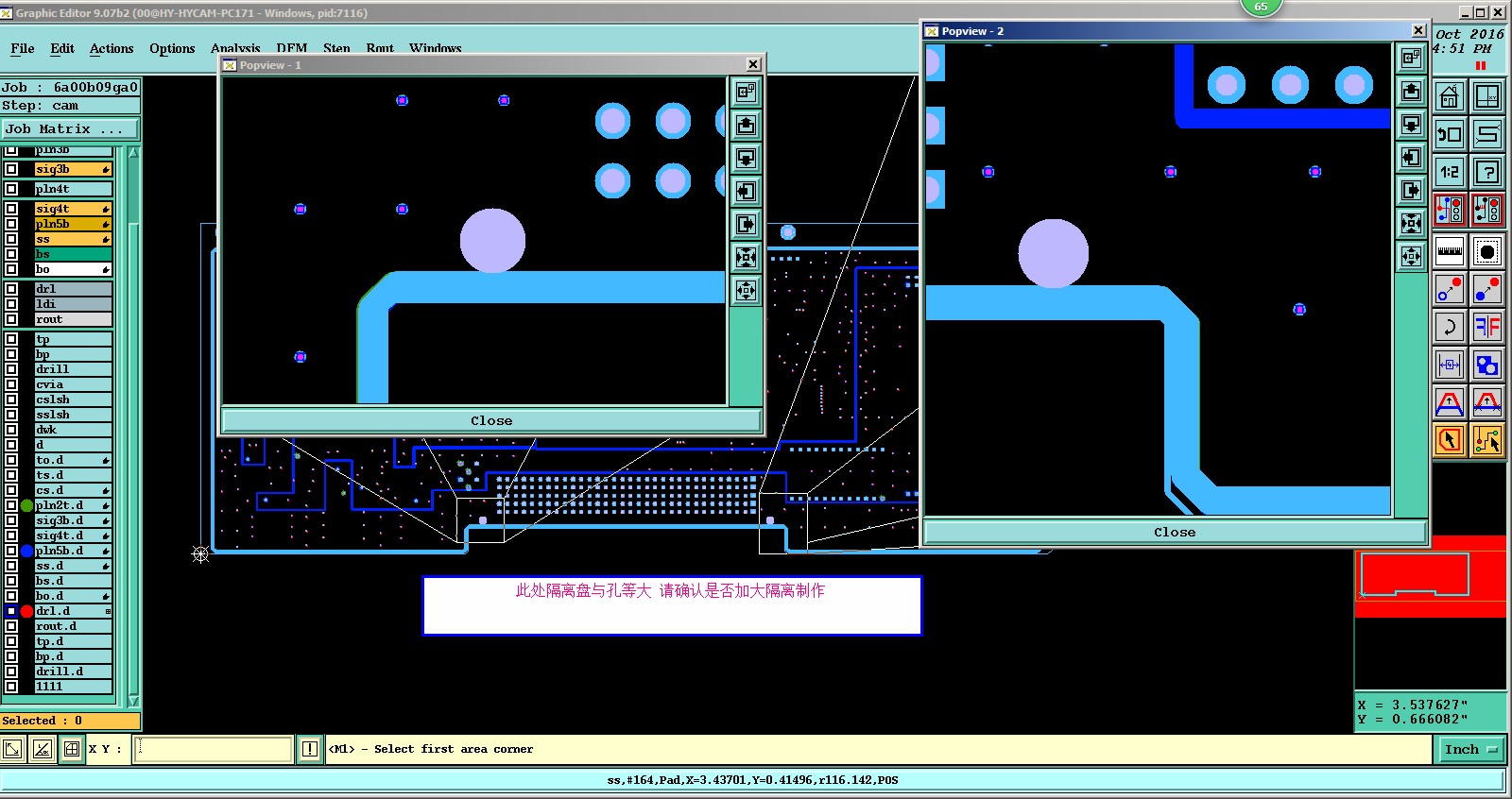Click the blue color dot of pln5b.d

tap(26, 551)
